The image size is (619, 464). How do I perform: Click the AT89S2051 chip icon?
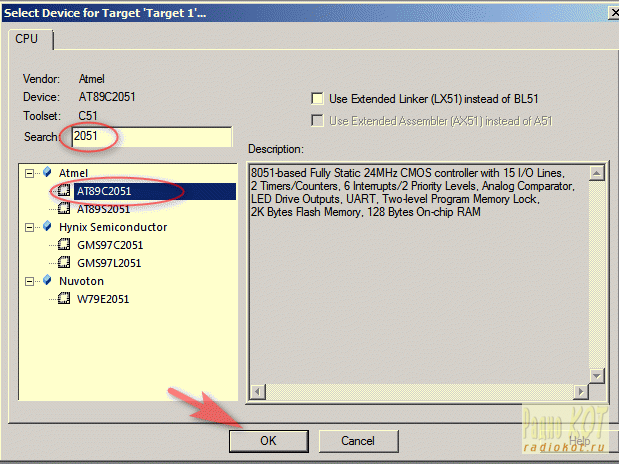tap(64, 209)
